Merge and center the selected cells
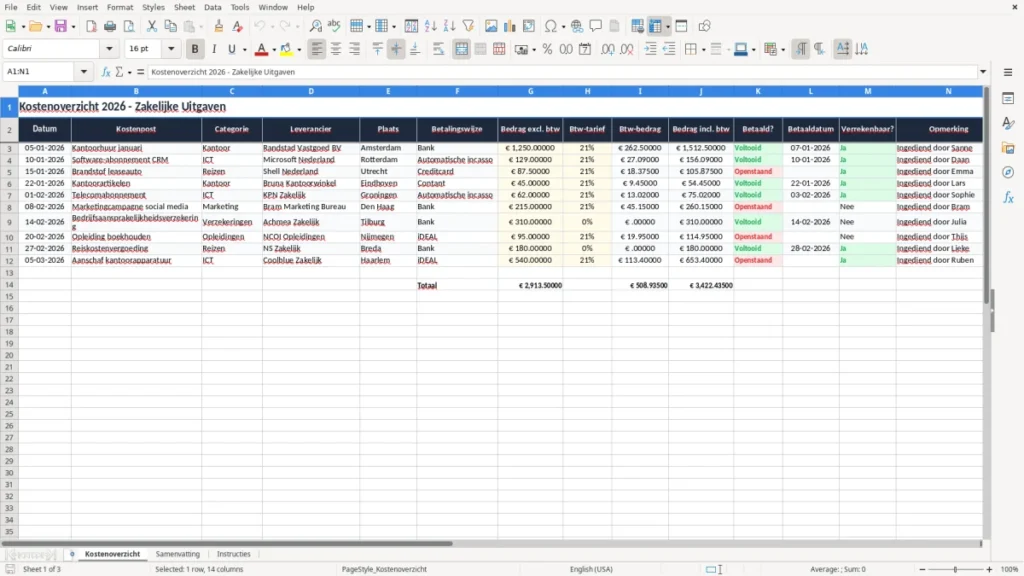 461,49
